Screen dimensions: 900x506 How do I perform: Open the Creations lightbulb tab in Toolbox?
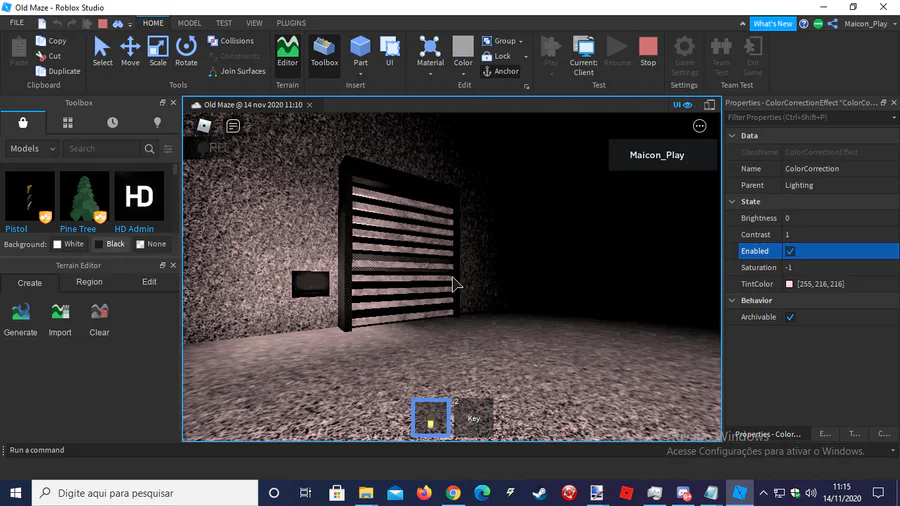157,123
